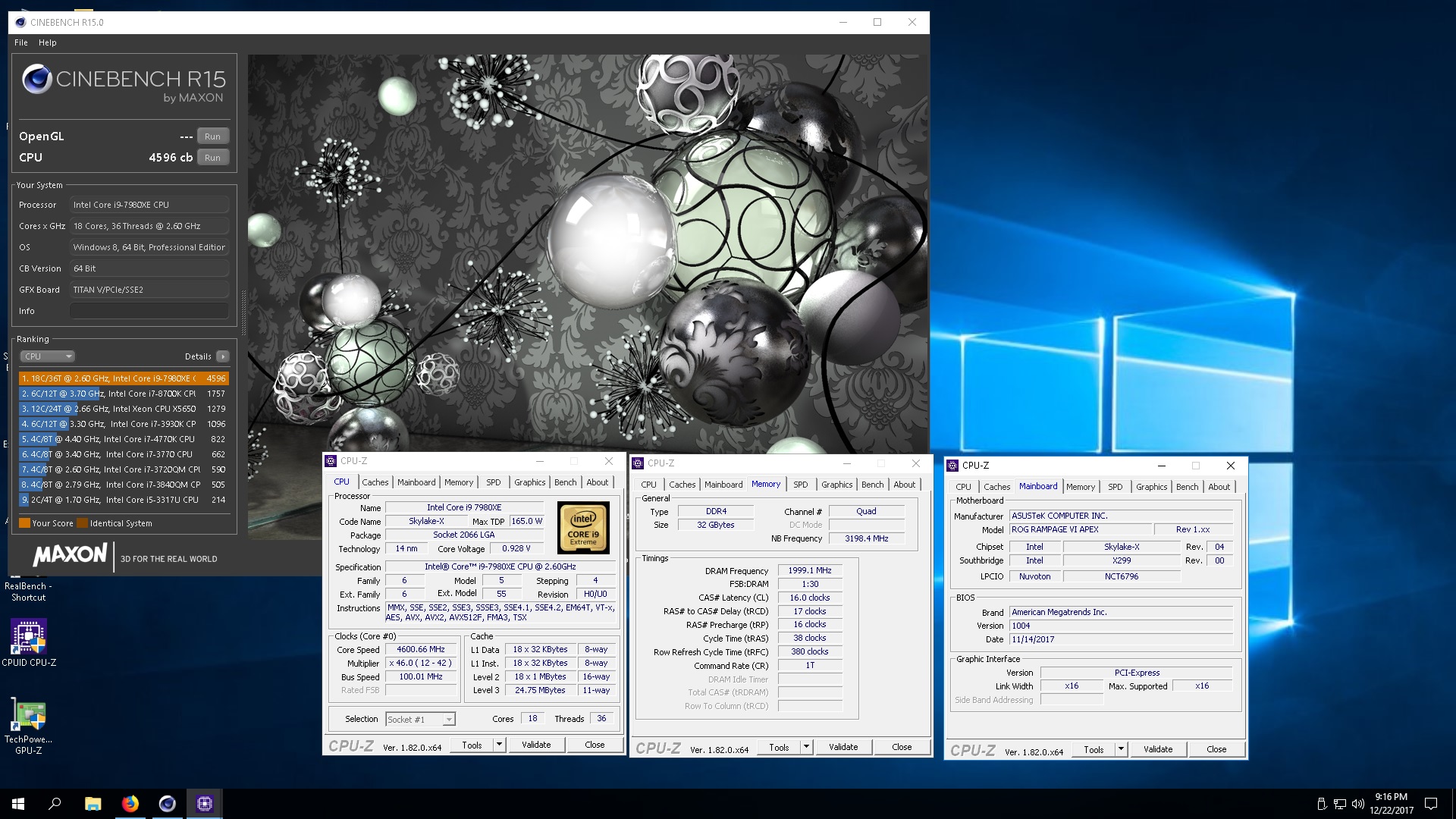Select the i7-3930K ranking row
Viewport: 1456px width, 819px height.
coord(124,424)
